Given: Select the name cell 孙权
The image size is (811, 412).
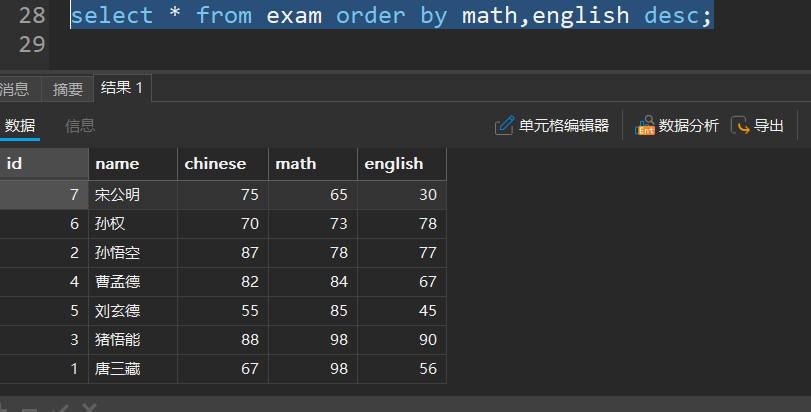Looking at the screenshot, I should [133, 224].
